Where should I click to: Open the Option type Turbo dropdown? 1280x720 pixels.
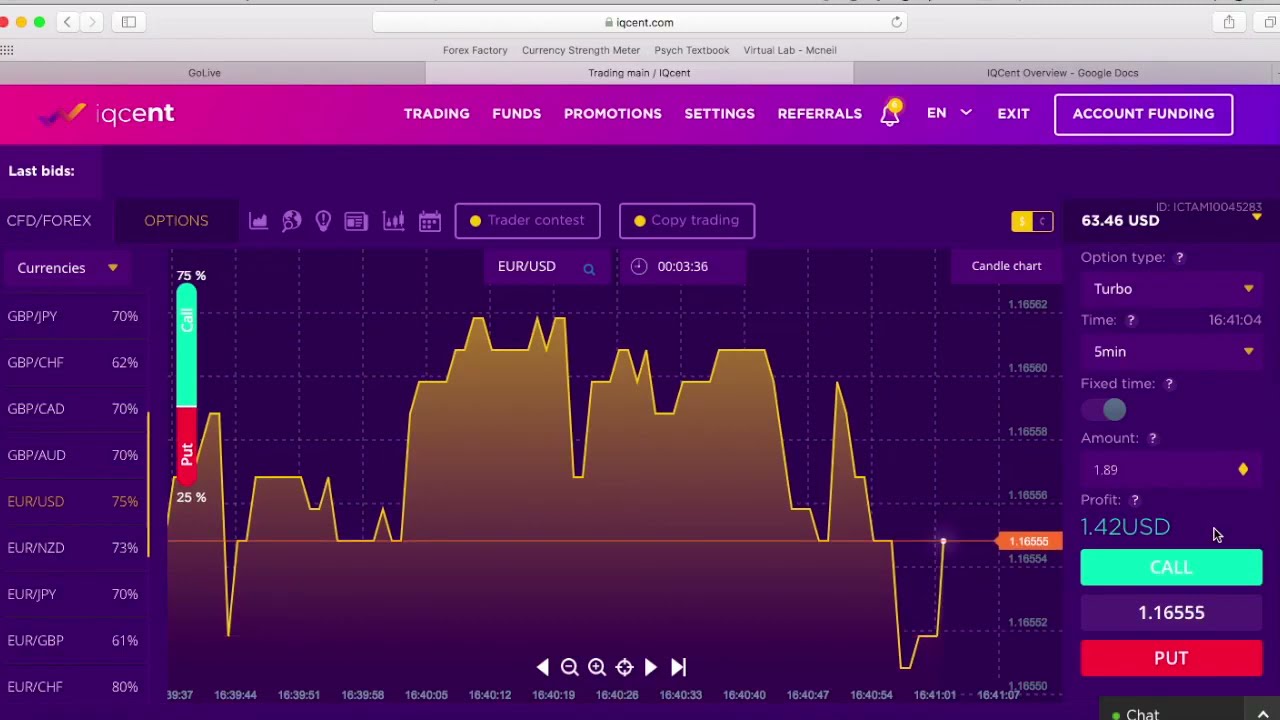[1171, 289]
